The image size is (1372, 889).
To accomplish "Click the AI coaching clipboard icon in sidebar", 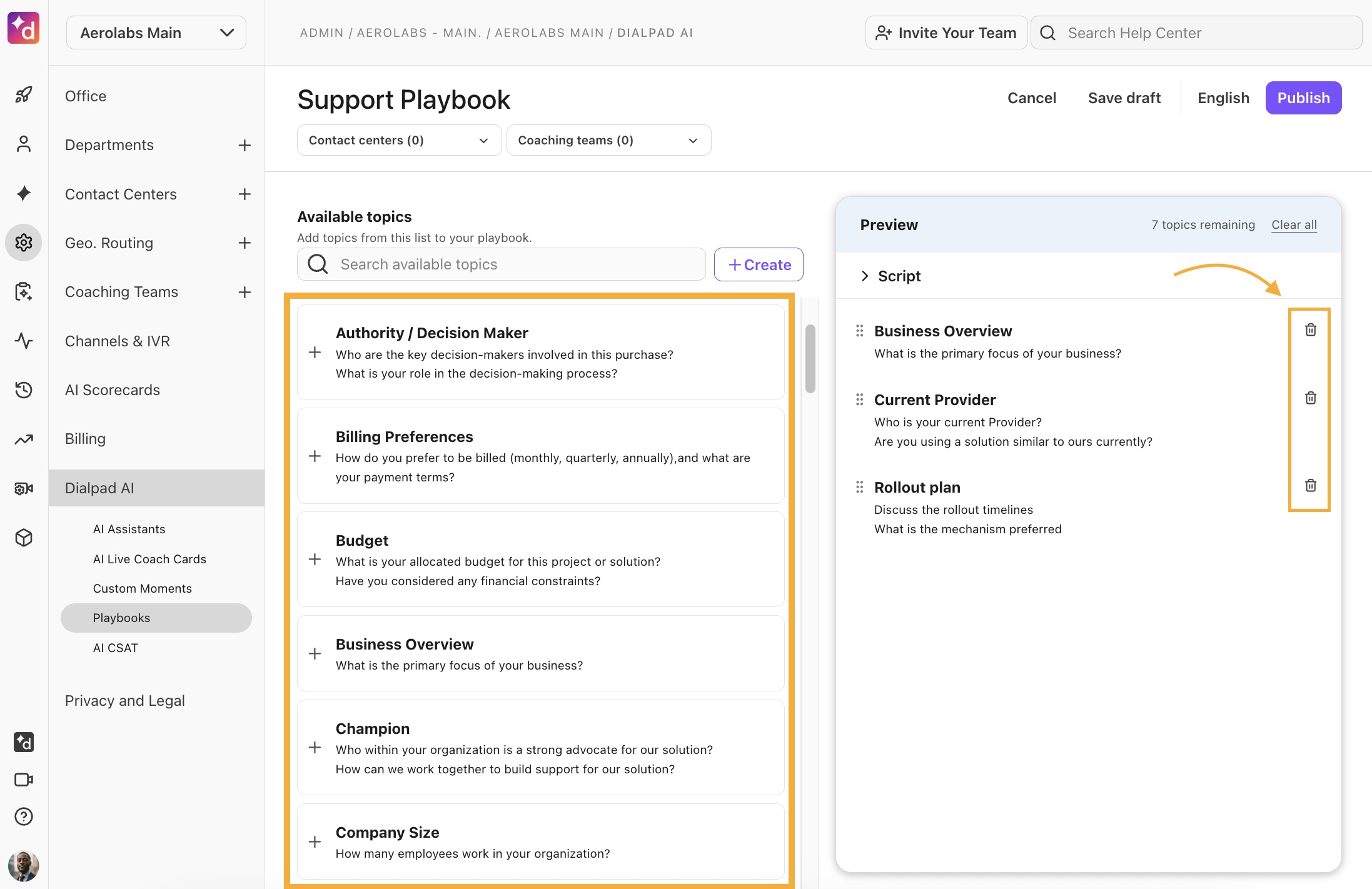I will (24, 291).
